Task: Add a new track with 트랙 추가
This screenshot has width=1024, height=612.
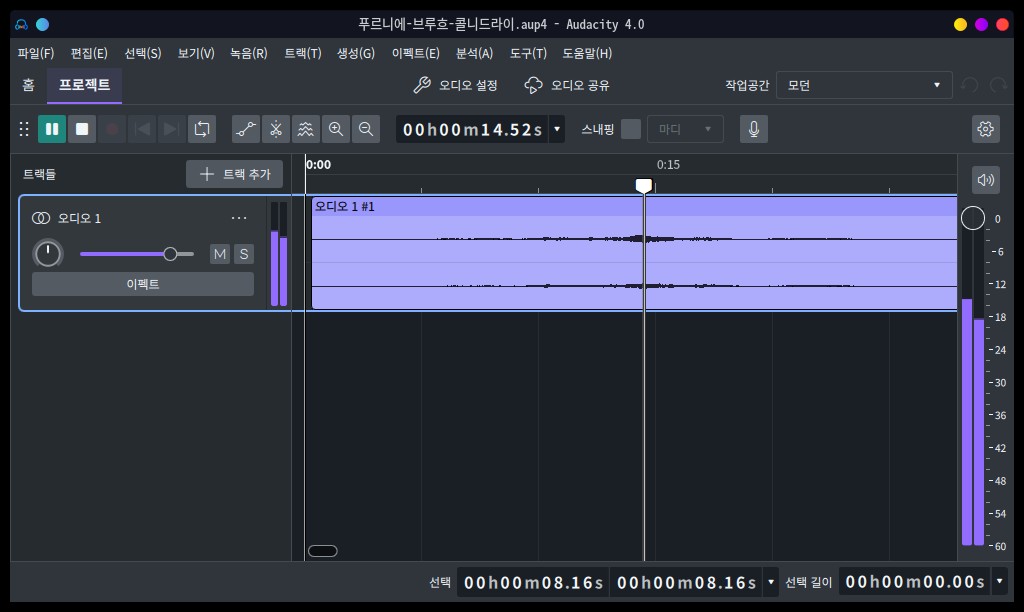Action: click(234, 174)
